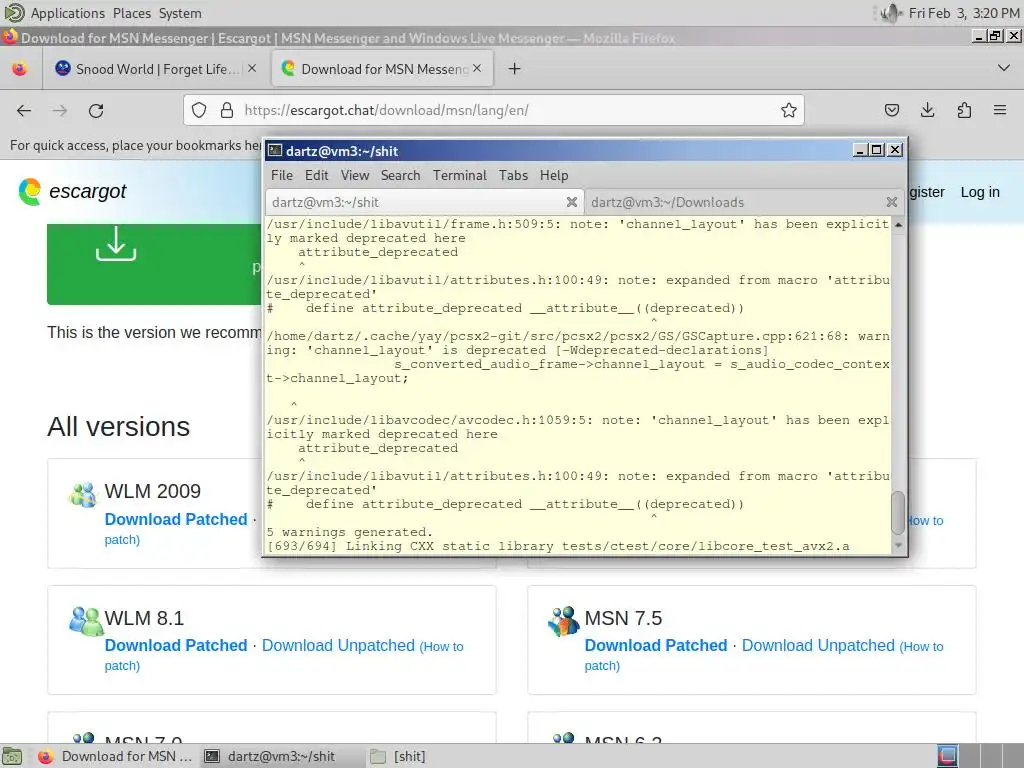Click the escargot logo icon

click(30, 191)
